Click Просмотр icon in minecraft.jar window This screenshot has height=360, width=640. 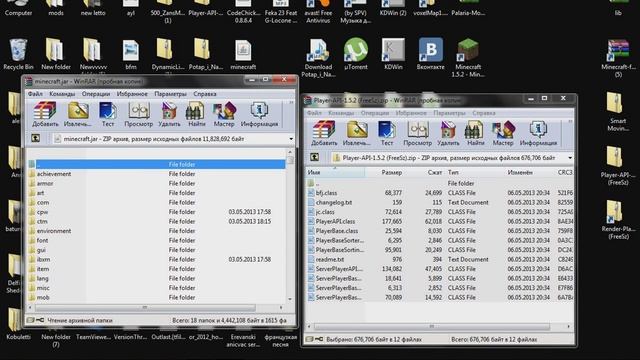pyautogui.click(x=138, y=114)
